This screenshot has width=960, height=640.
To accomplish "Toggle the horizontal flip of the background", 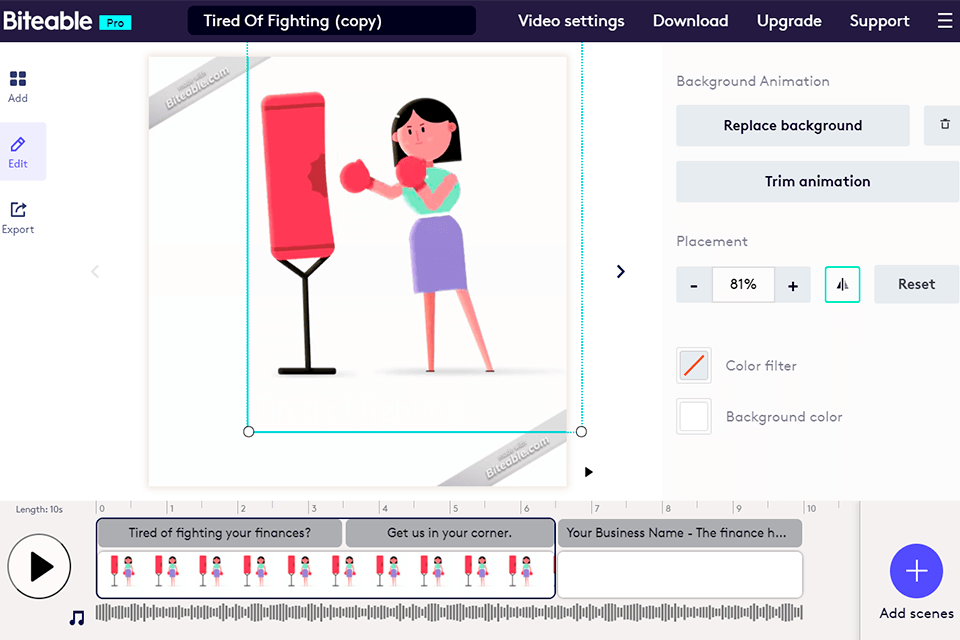I will [x=842, y=284].
